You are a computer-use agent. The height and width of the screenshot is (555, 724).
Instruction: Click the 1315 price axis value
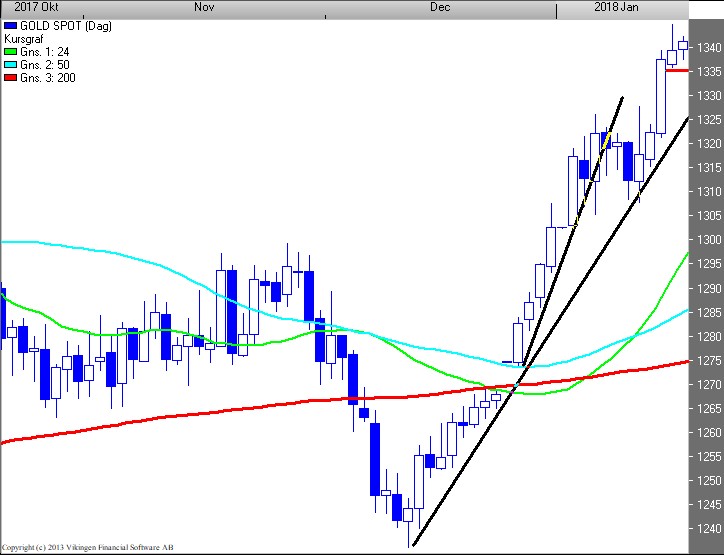pyautogui.click(x=709, y=168)
